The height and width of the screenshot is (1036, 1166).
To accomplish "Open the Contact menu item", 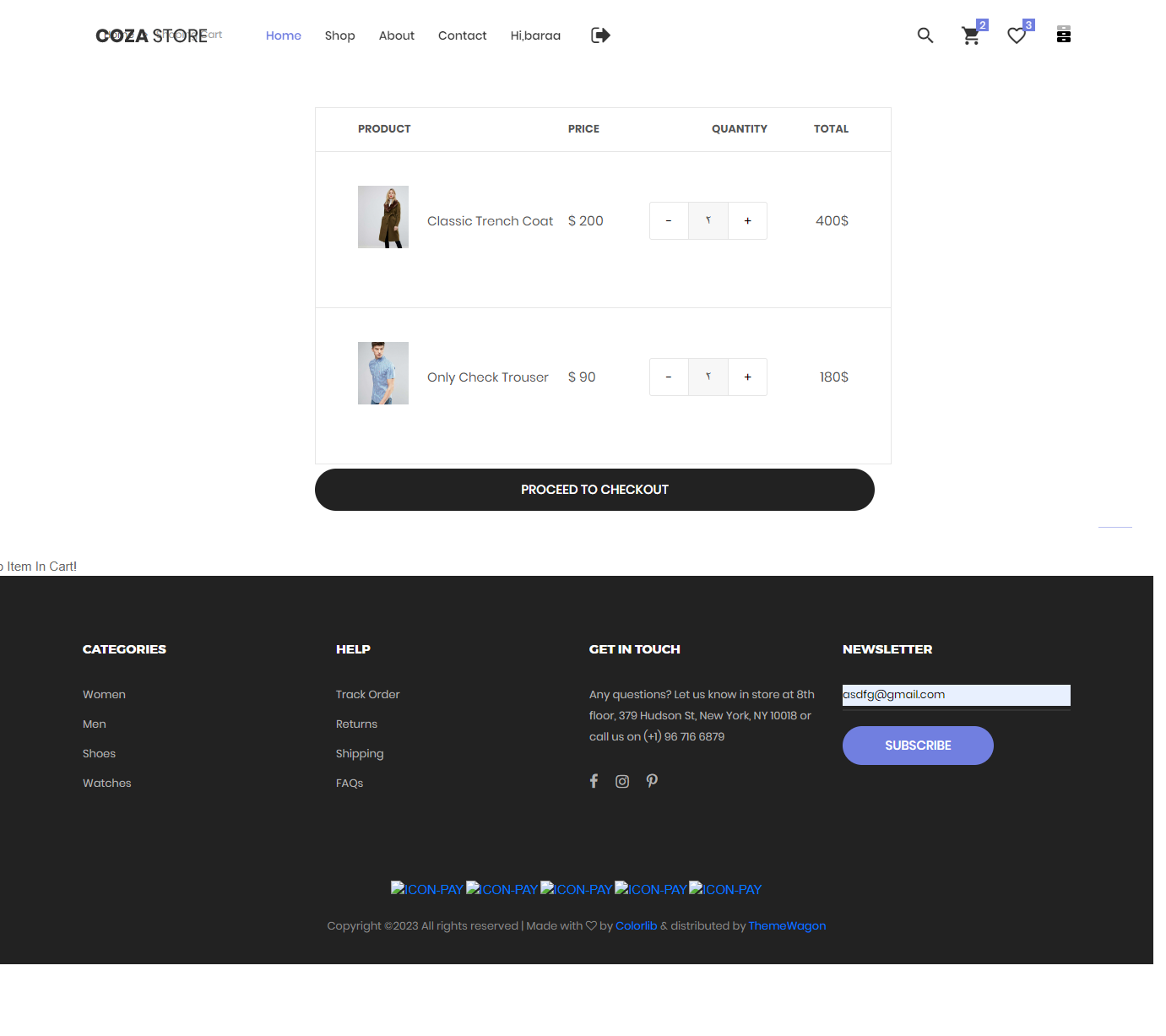I will pos(463,35).
